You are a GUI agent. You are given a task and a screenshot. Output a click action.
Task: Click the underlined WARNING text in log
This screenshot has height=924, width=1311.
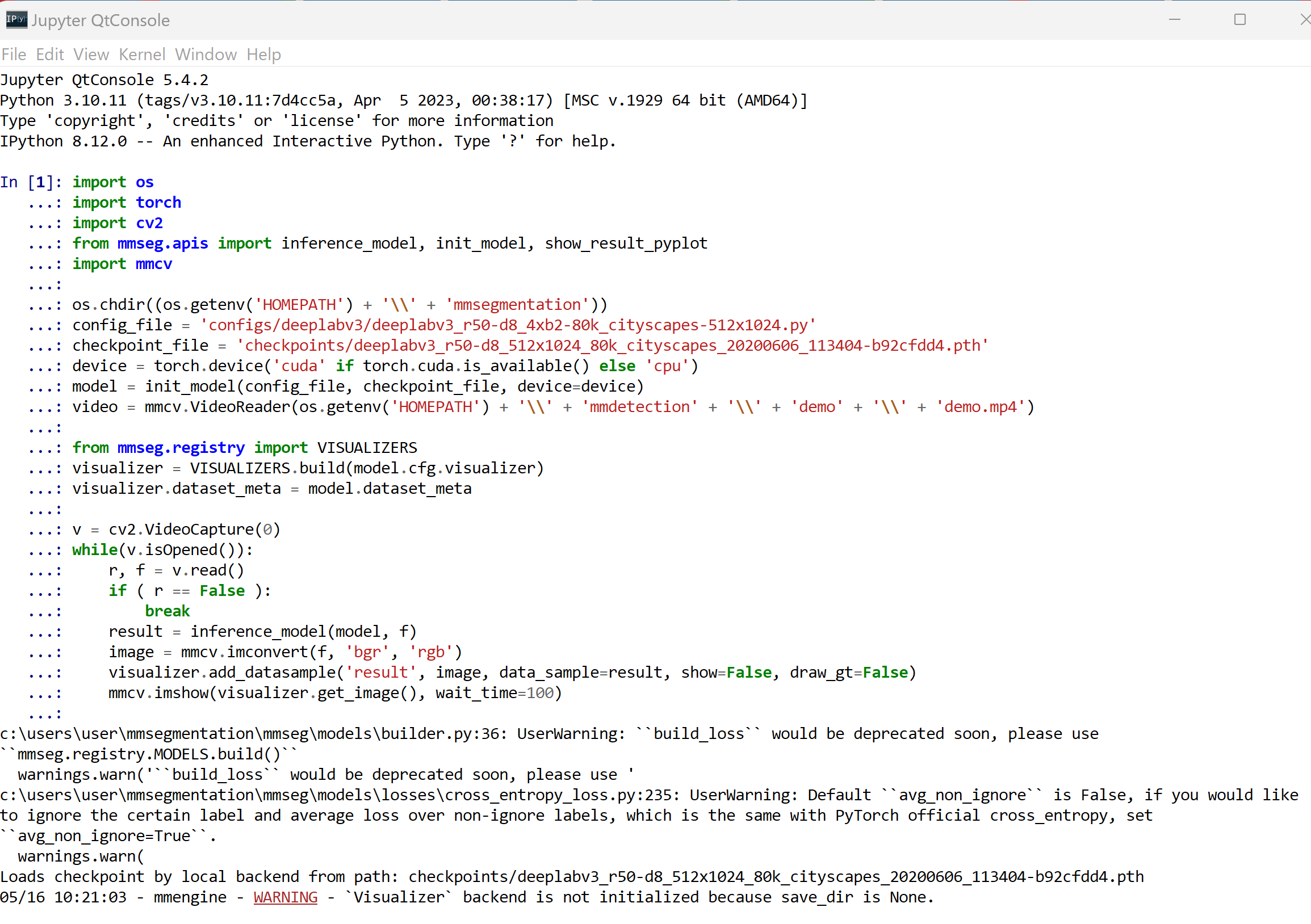coord(286,897)
